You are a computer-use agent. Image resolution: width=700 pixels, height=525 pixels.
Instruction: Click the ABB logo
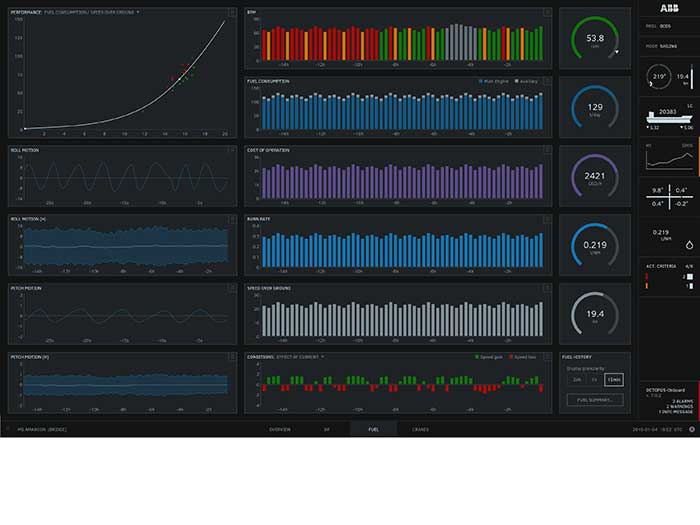[669, 8]
